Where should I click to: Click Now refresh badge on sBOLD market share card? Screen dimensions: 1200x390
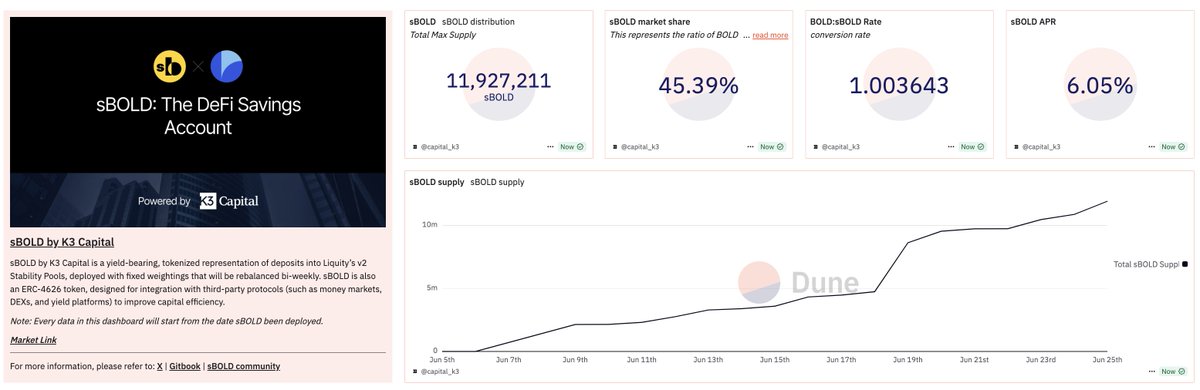(772, 147)
